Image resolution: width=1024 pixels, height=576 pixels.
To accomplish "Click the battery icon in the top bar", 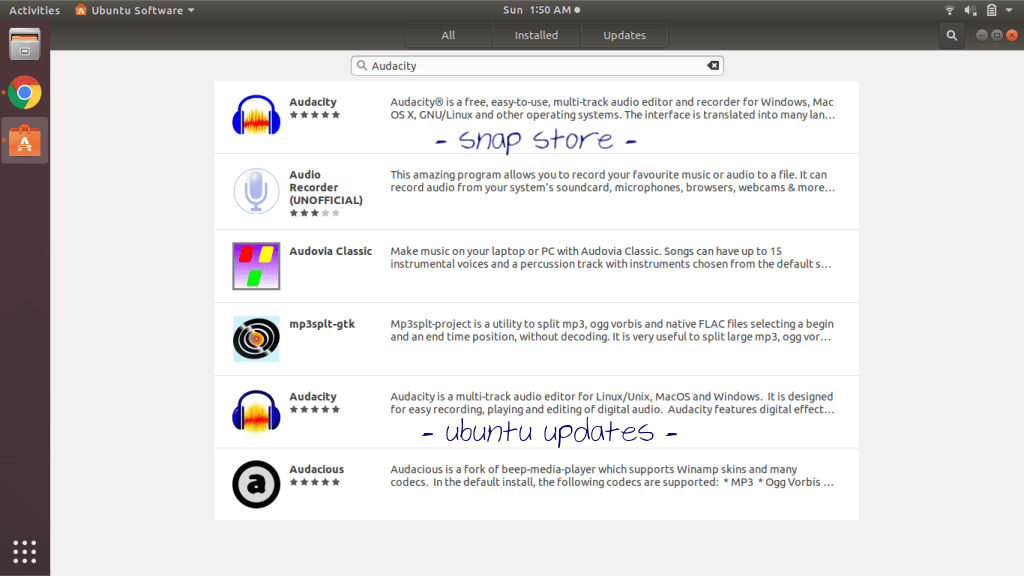I will coord(991,10).
